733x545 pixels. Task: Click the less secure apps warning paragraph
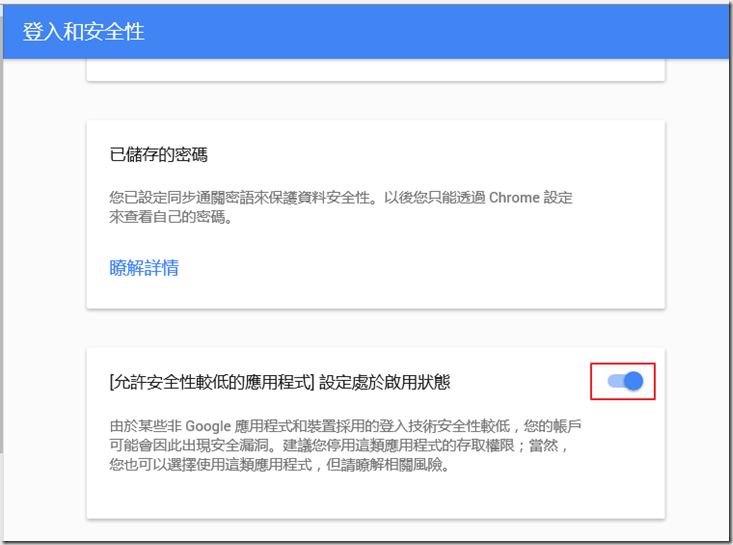(x=345, y=446)
